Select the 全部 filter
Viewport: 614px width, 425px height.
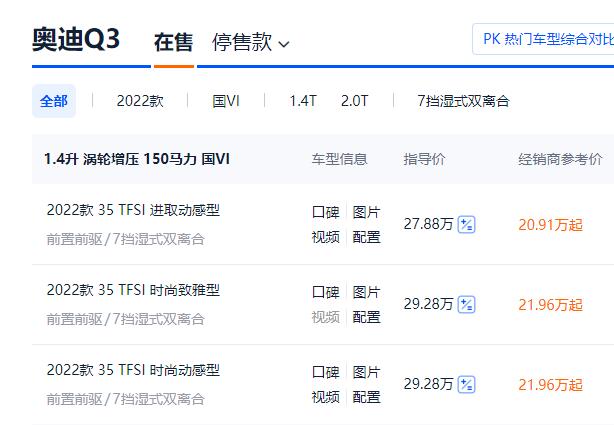[54, 101]
